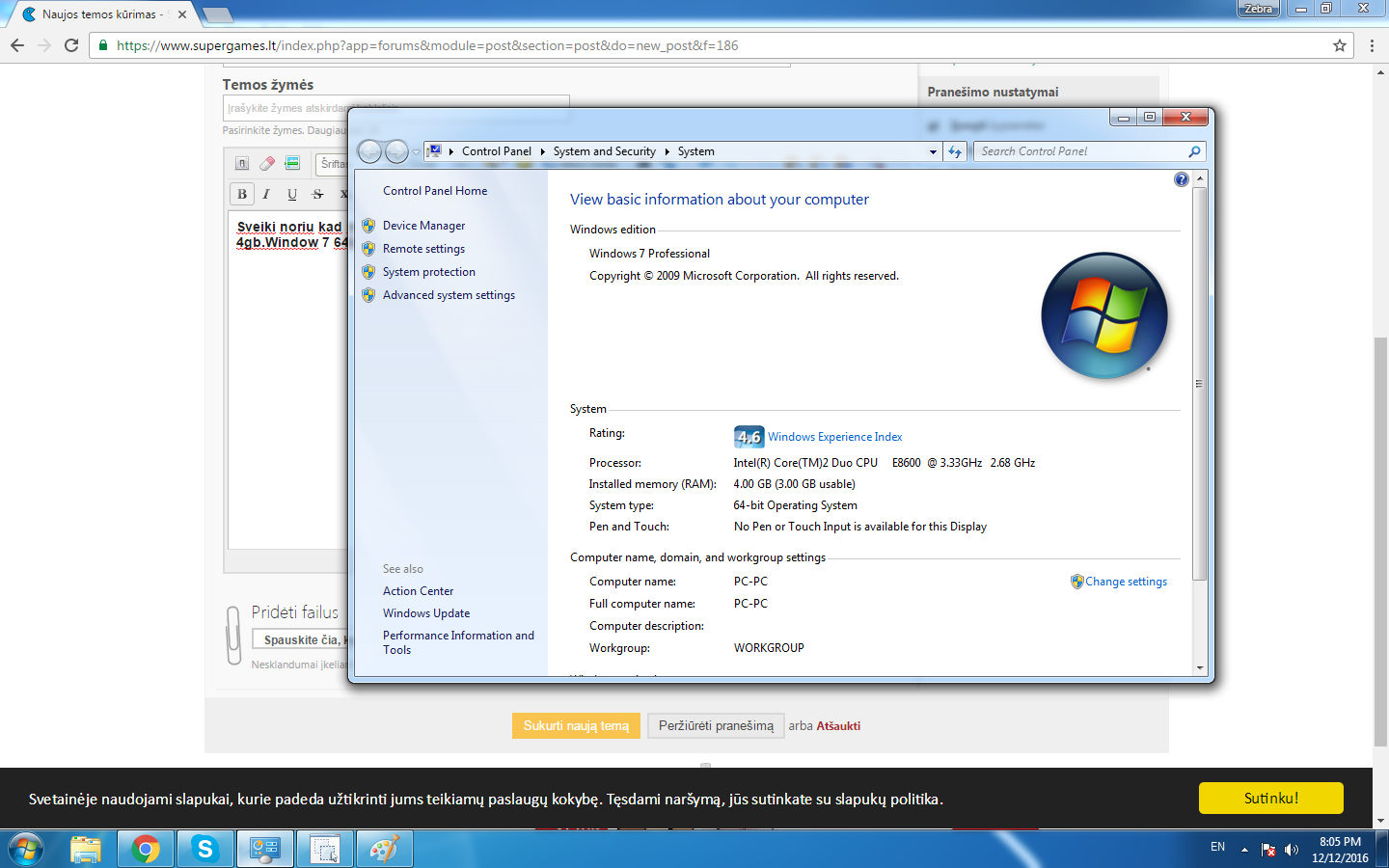Click the volume speaker tray icon

click(x=1292, y=850)
